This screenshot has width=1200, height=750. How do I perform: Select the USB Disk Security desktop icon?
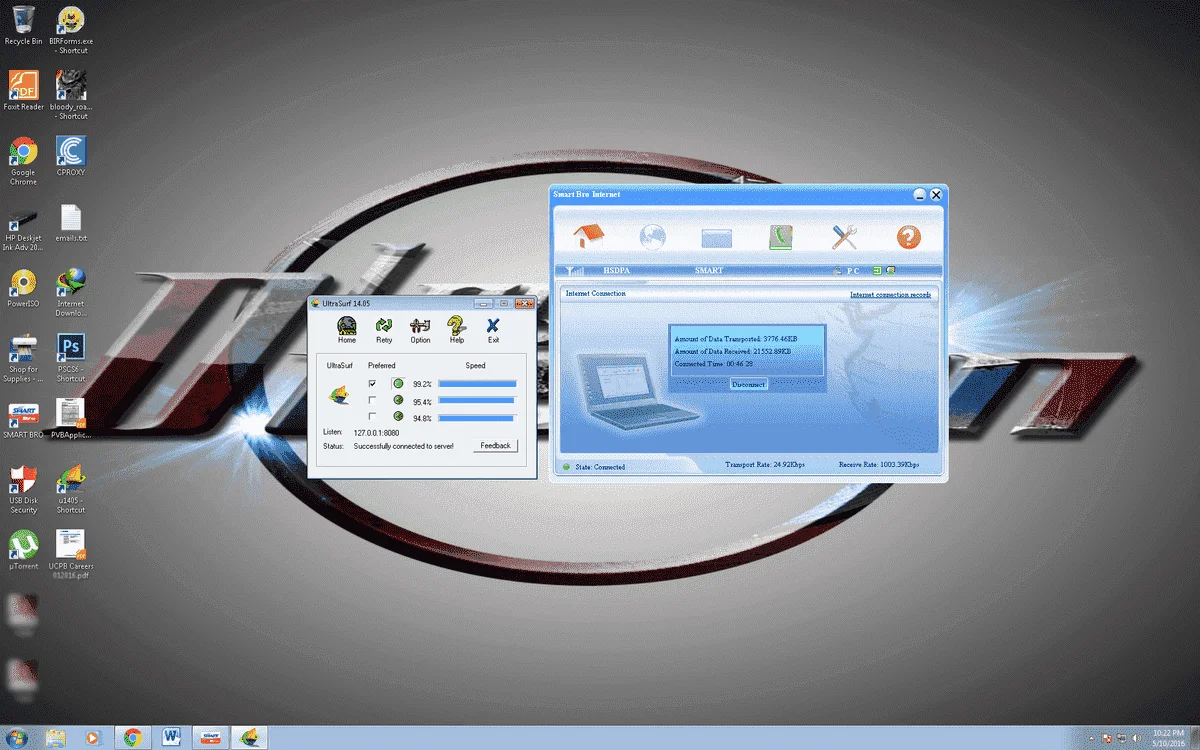(24, 490)
